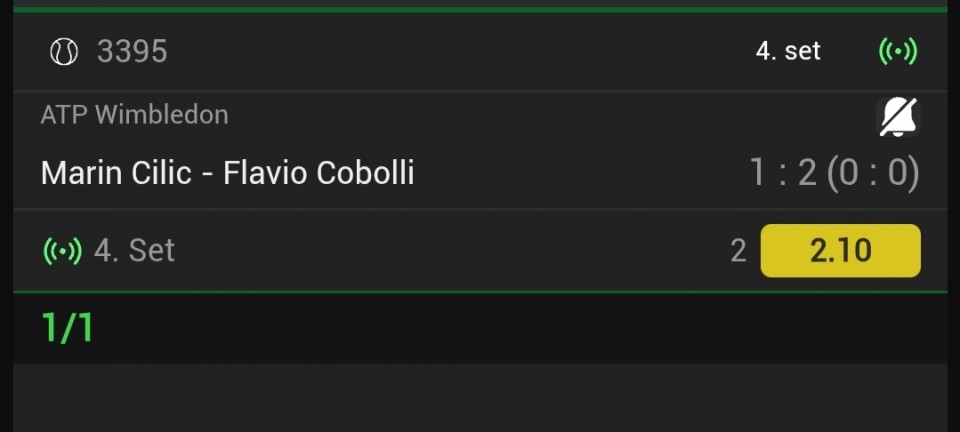Image resolution: width=960 pixels, height=432 pixels.
Task: Click the dark bar containing 1/1
Action: click(480, 329)
